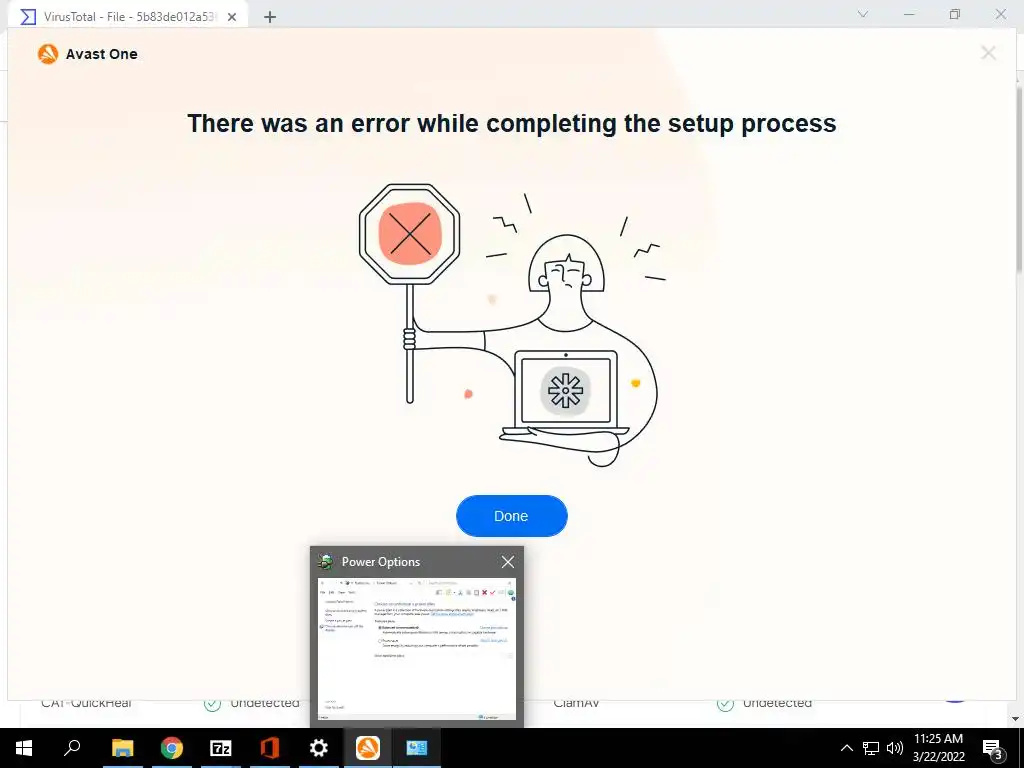Click the Control Panel taskbar icon
1024x768 pixels.
tap(417, 748)
